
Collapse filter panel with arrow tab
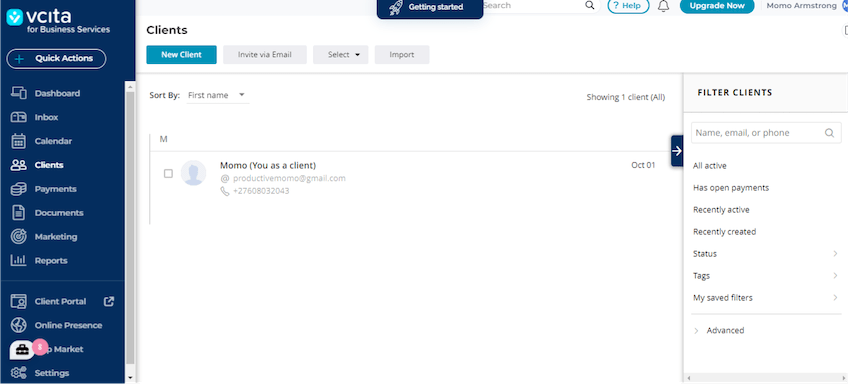(677, 151)
